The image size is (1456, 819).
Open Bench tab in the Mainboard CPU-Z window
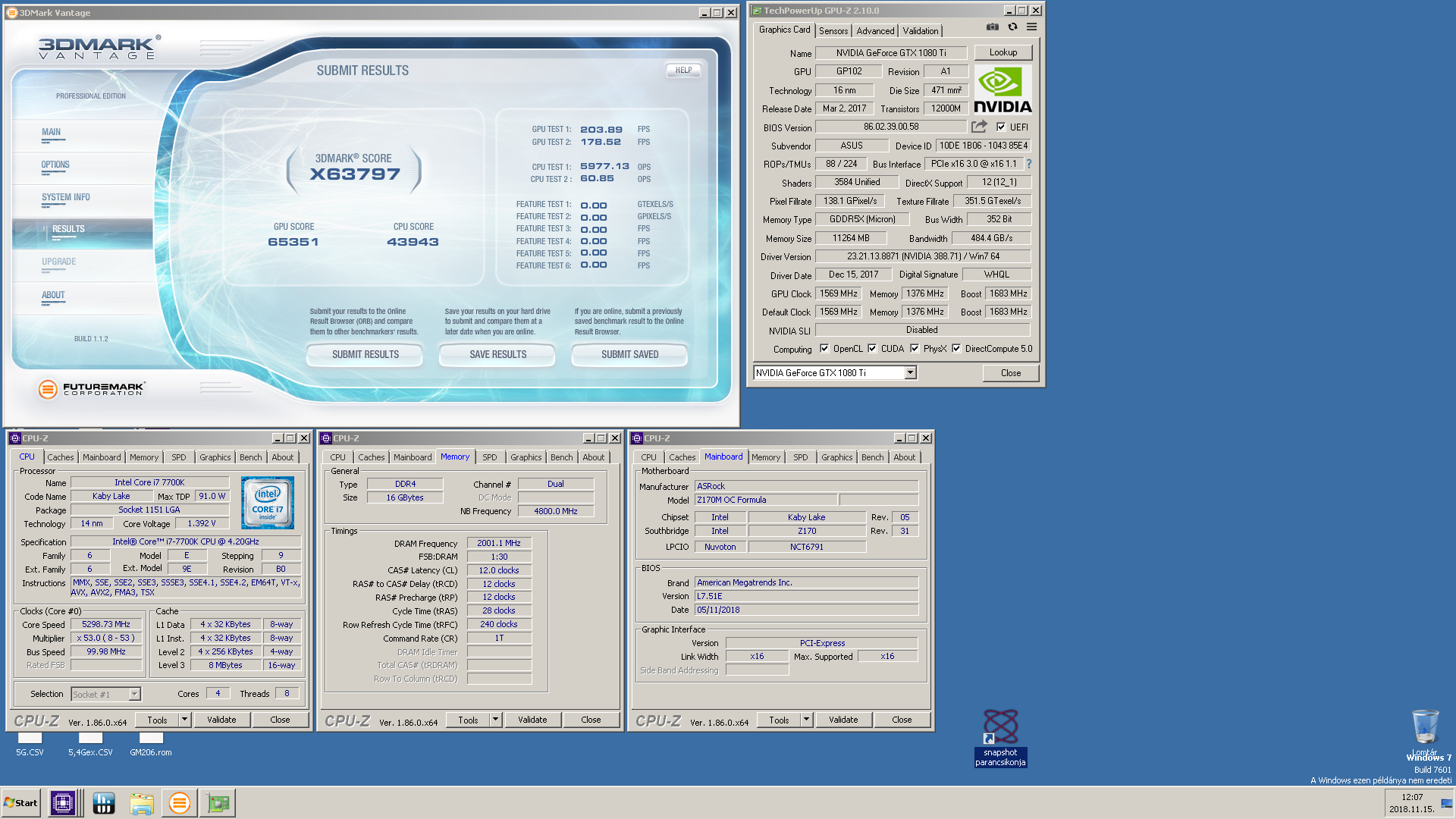[x=872, y=457]
